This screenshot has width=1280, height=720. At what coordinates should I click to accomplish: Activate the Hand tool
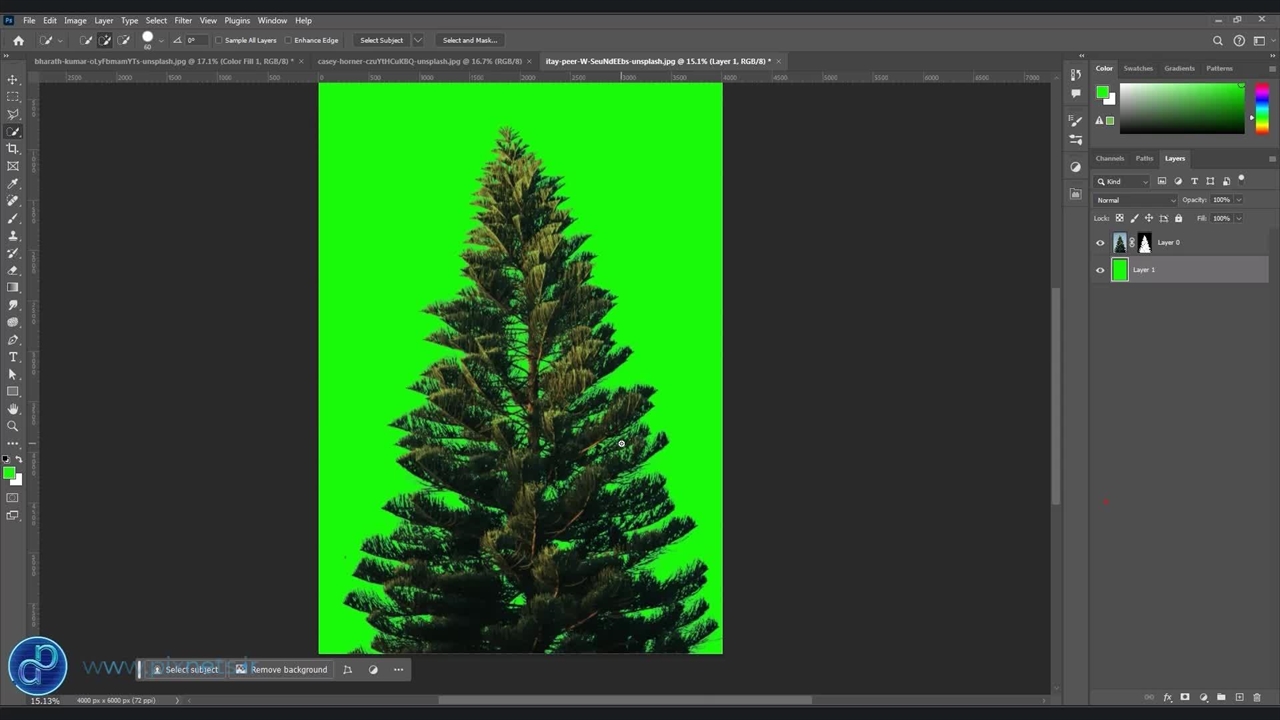(x=13, y=409)
